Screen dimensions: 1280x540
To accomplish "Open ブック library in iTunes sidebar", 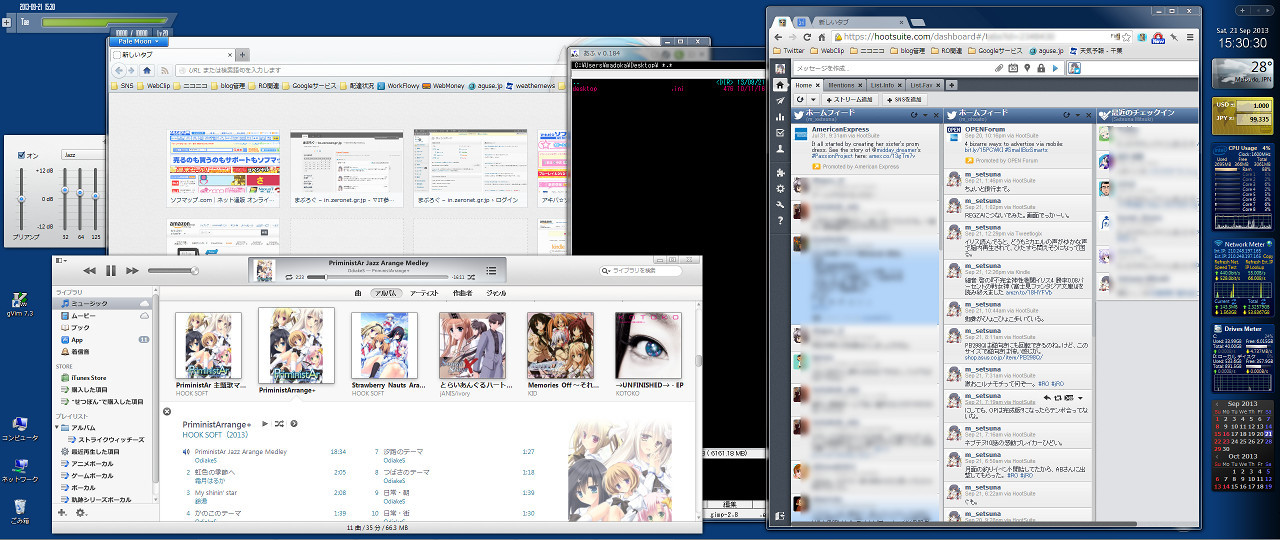I will (x=104, y=327).
